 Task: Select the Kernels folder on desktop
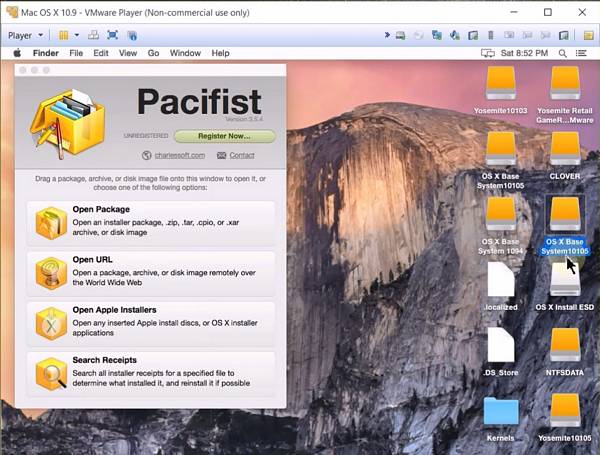point(500,410)
